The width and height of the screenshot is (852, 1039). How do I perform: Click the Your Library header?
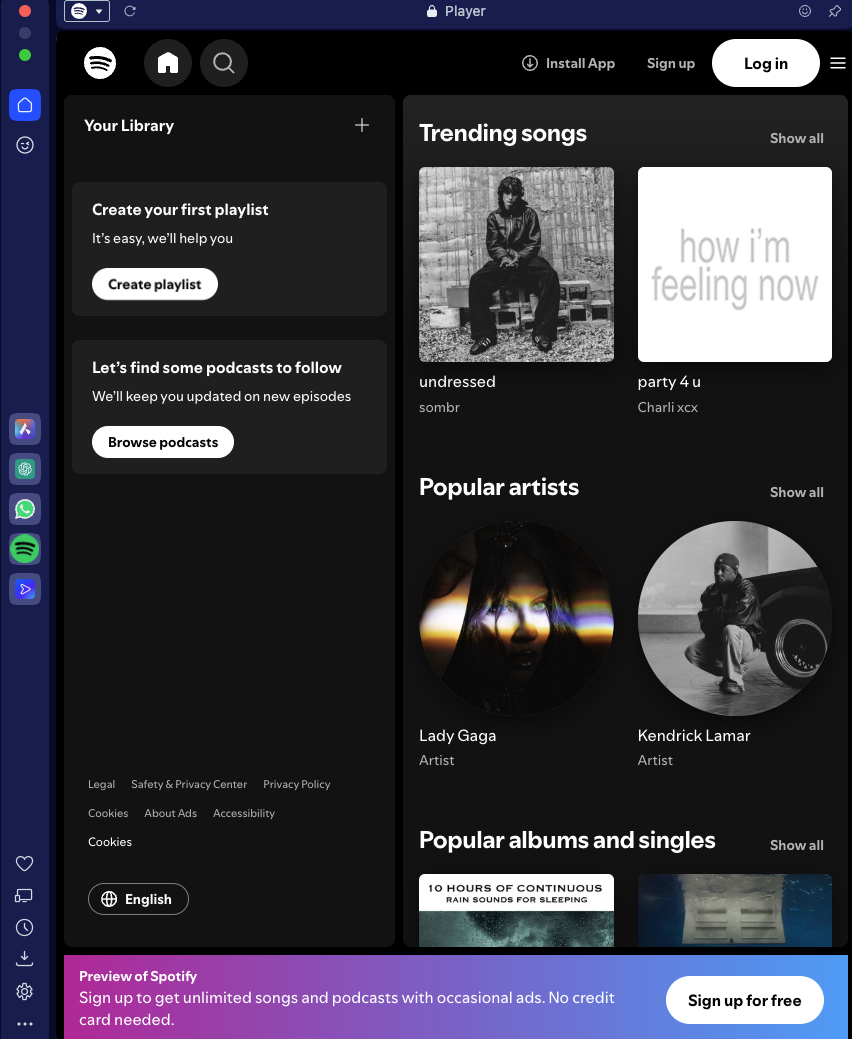[129, 125]
